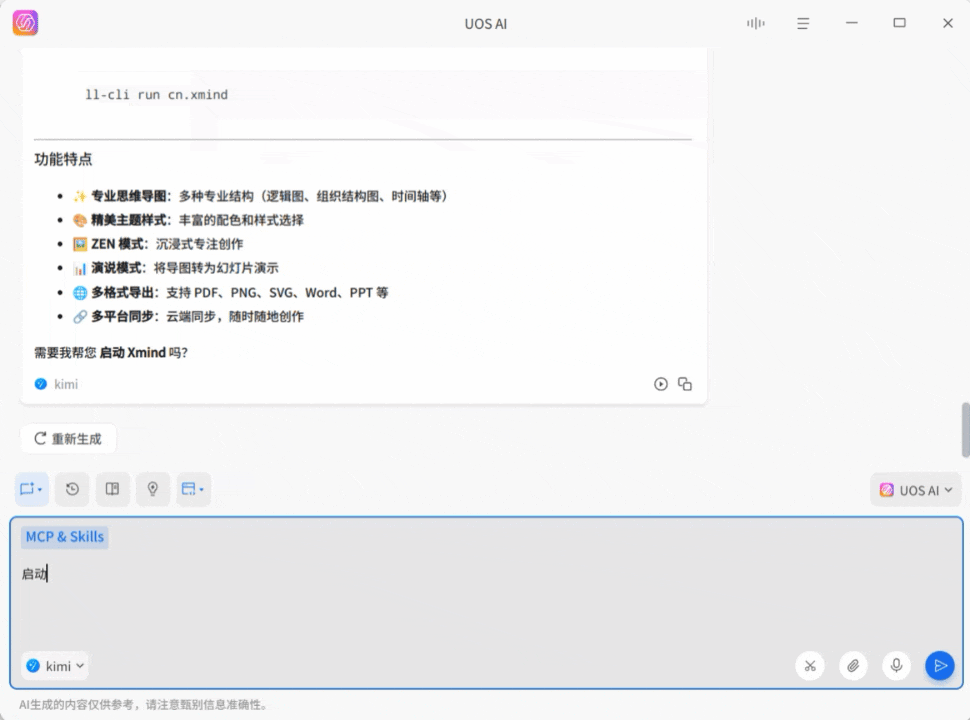Attach a file with paperclip icon
The width and height of the screenshot is (970, 720).
coord(853,666)
